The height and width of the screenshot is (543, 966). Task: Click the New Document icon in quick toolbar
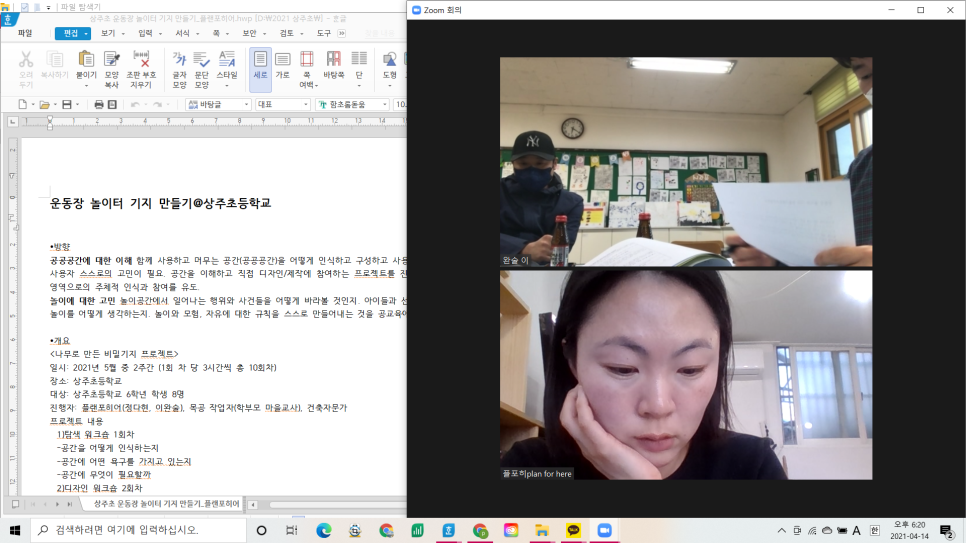coord(22,104)
